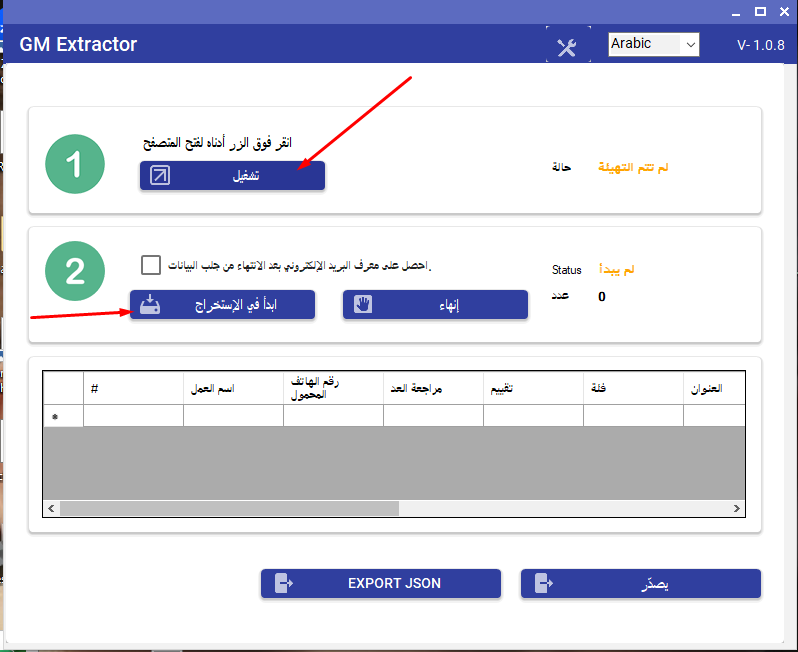The height and width of the screenshot is (652, 798).
Task: Select the first empty row header cell
Action: (x=63, y=416)
